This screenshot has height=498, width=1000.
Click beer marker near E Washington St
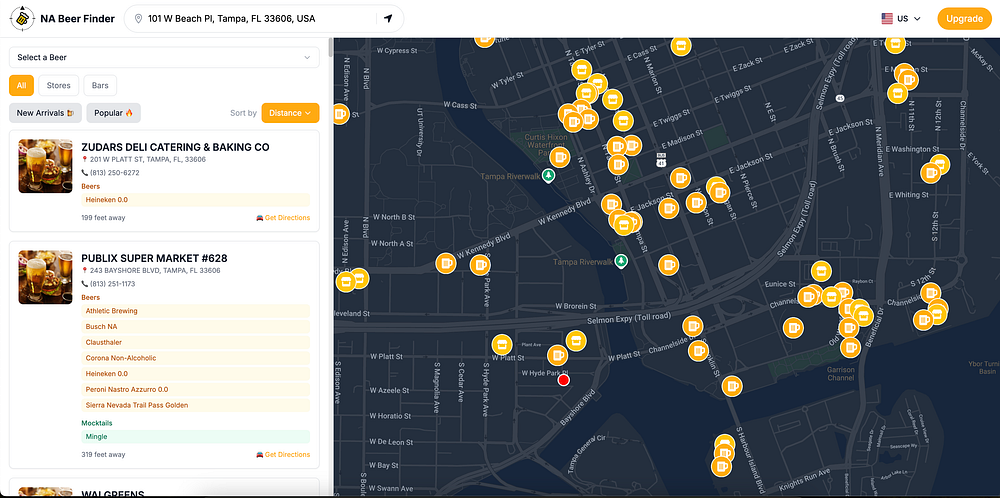pyautogui.click(x=930, y=173)
